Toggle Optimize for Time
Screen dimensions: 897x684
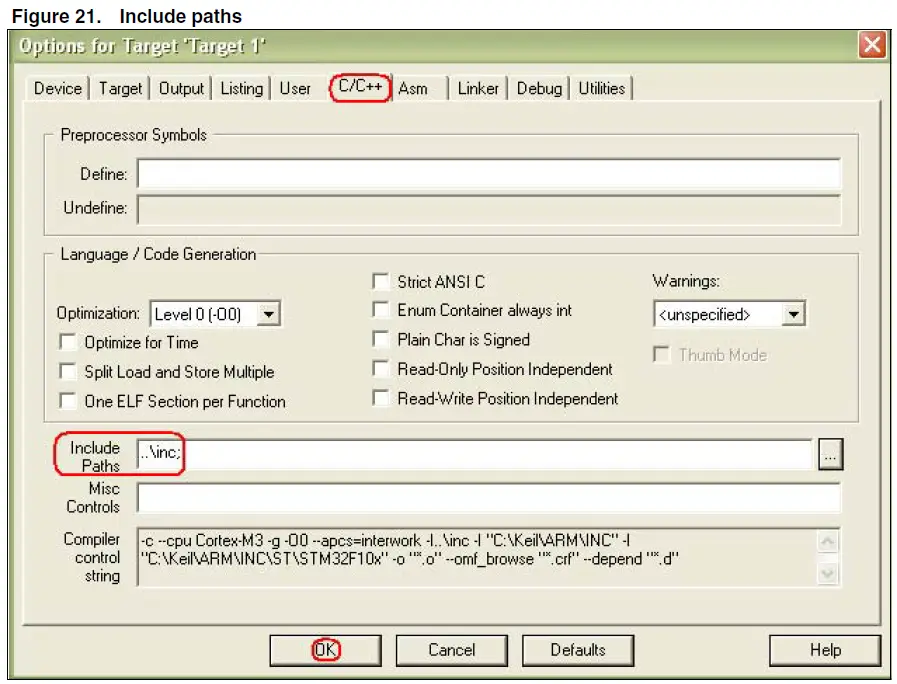click(x=67, y=342)
